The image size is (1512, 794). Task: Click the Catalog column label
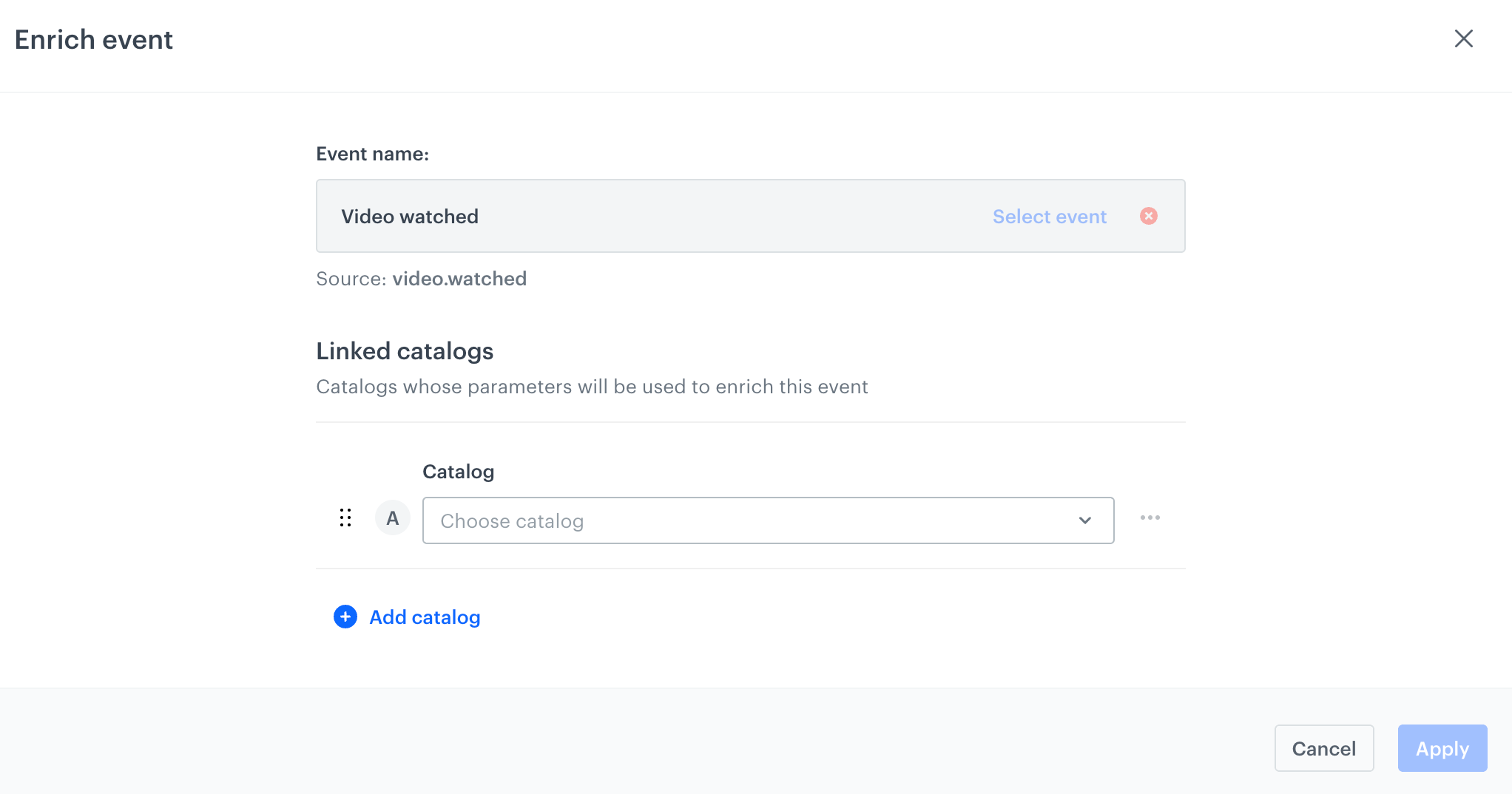tap(458, 471)
